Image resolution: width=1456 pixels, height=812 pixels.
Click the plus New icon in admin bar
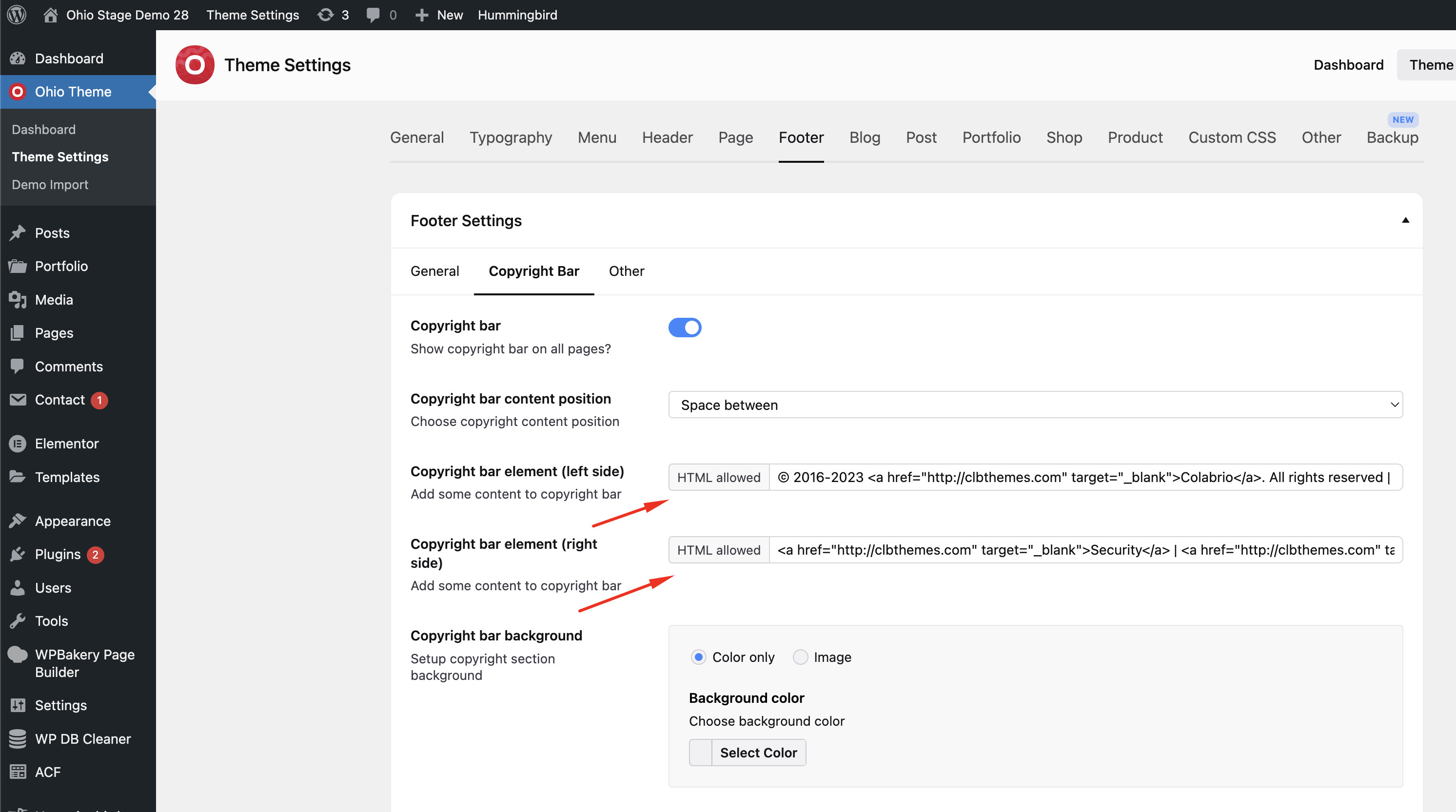click(x=422, y=15)
